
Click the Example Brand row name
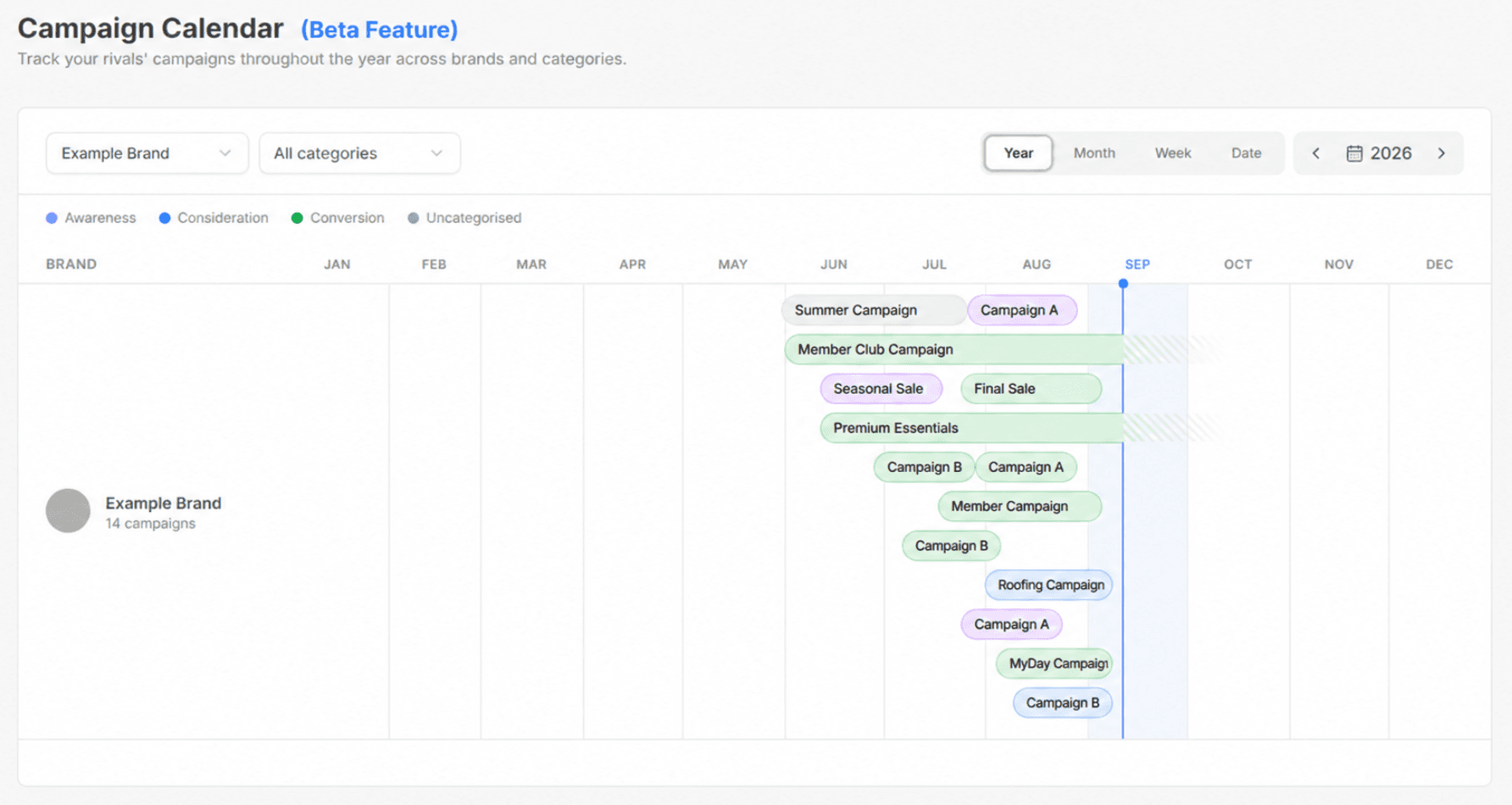point(164,503)
